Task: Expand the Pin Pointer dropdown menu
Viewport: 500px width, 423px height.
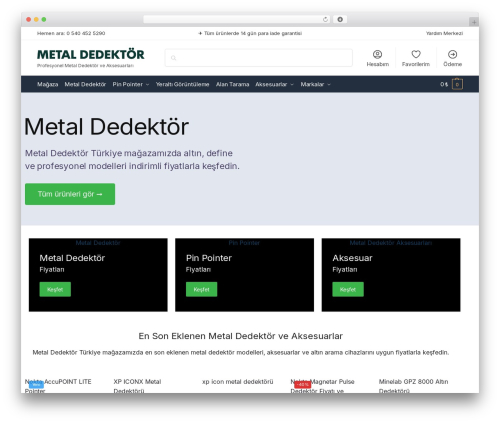Action: tap(131, 84)
